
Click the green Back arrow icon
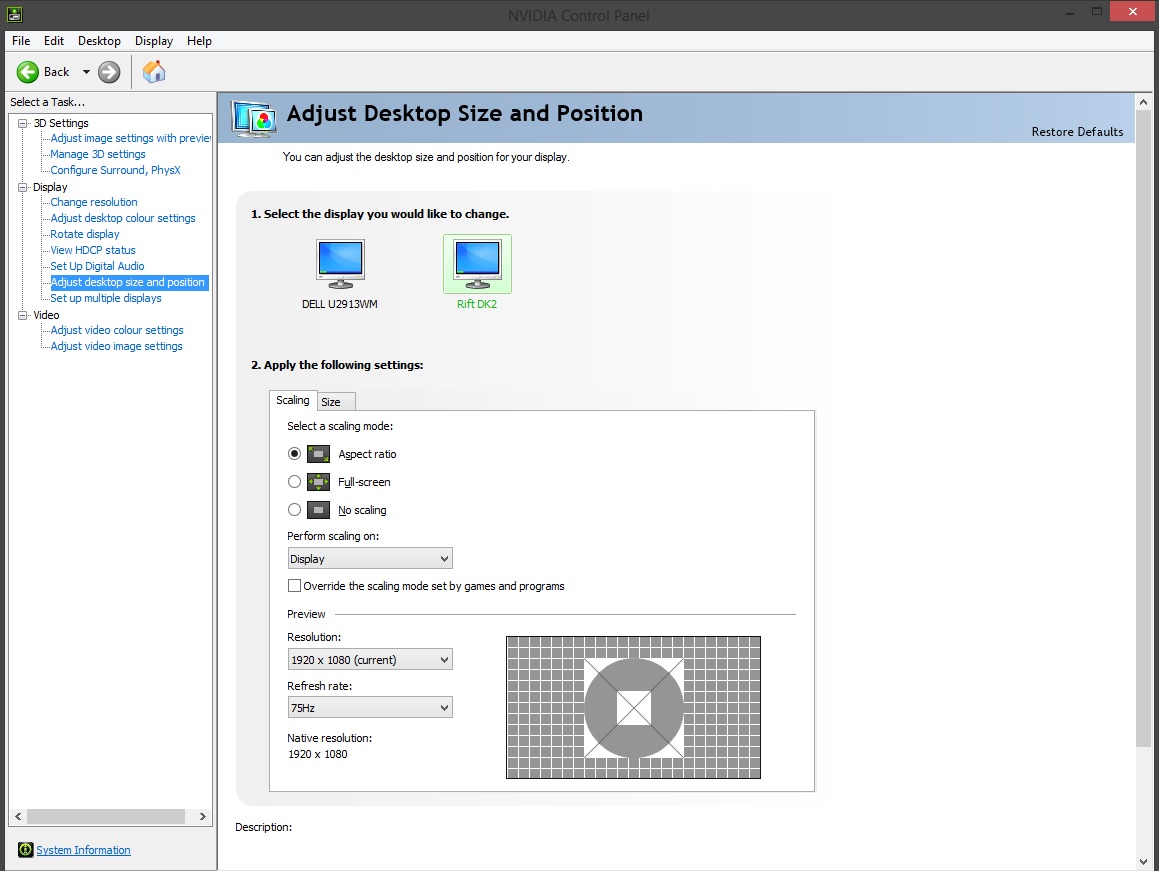click(x=28, y=72)
